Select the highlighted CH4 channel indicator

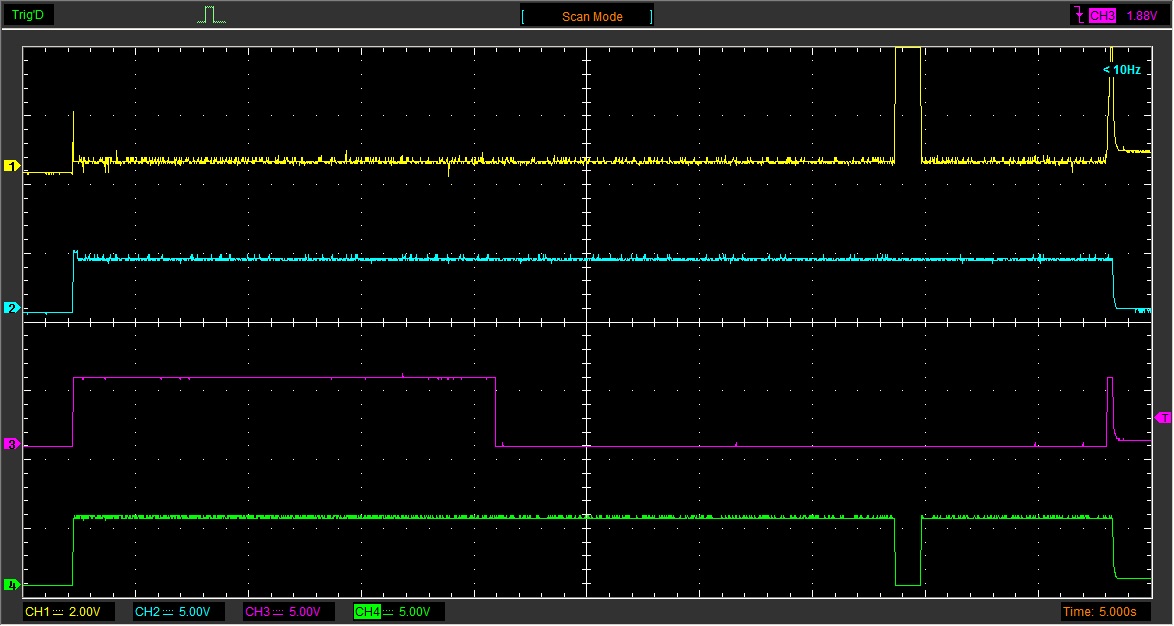pyautogui.click(x=368, y=612)
